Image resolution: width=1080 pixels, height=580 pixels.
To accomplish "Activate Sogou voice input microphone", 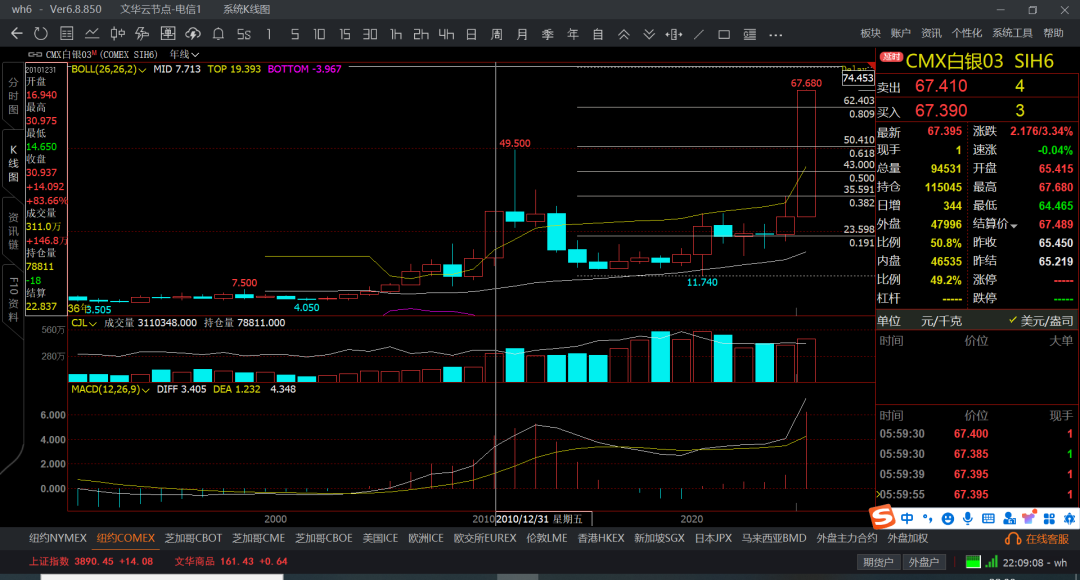I will [968, 519].
